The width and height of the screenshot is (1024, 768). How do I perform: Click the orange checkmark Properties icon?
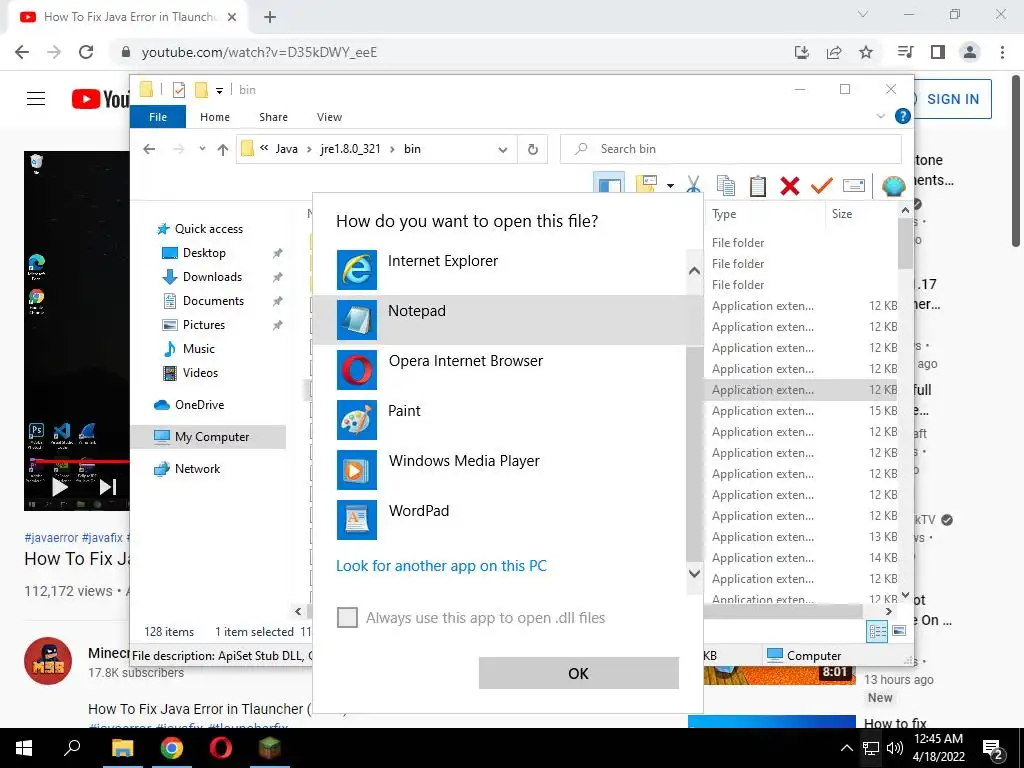822,185
